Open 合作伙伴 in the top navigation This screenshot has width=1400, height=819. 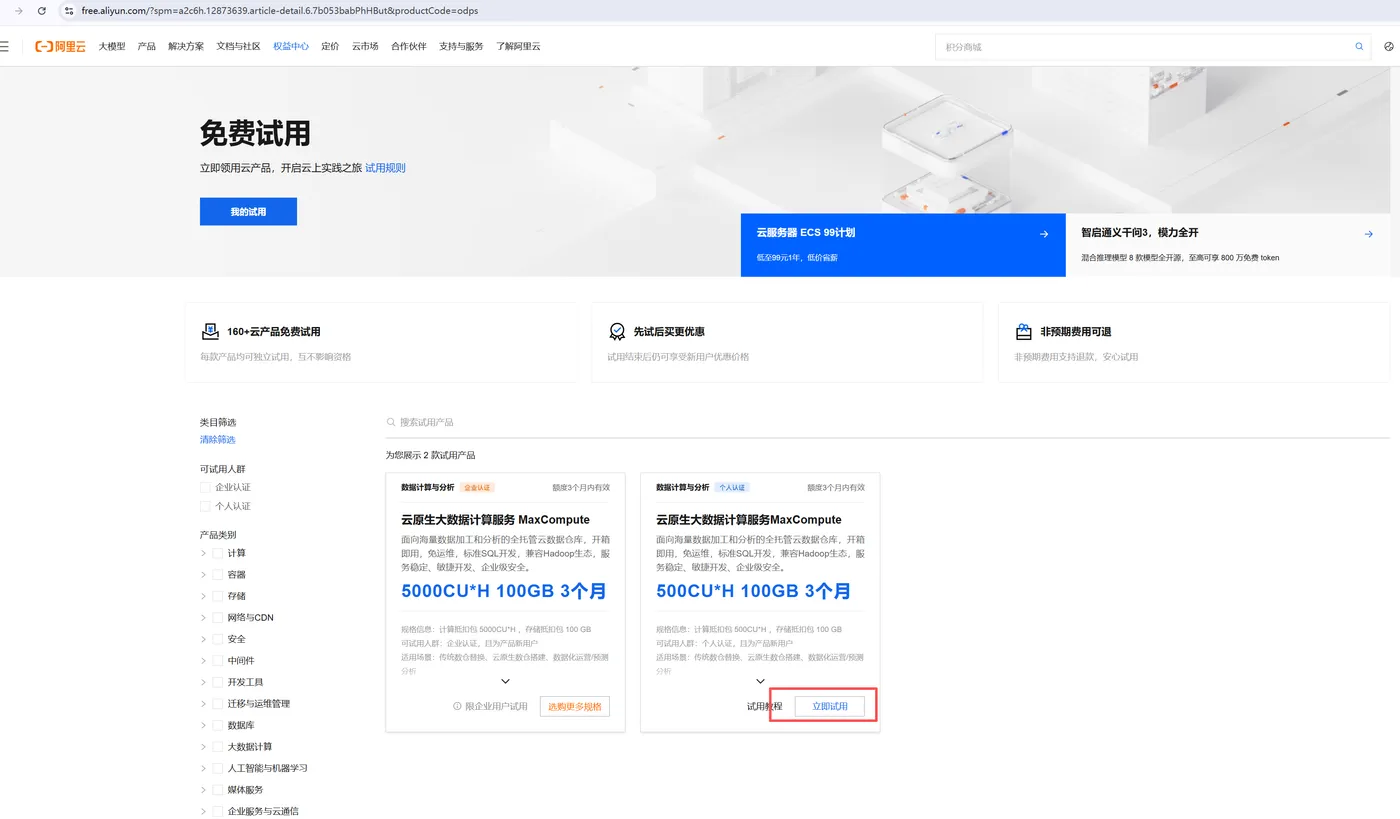pyautogui.click(x=409, y=46)
